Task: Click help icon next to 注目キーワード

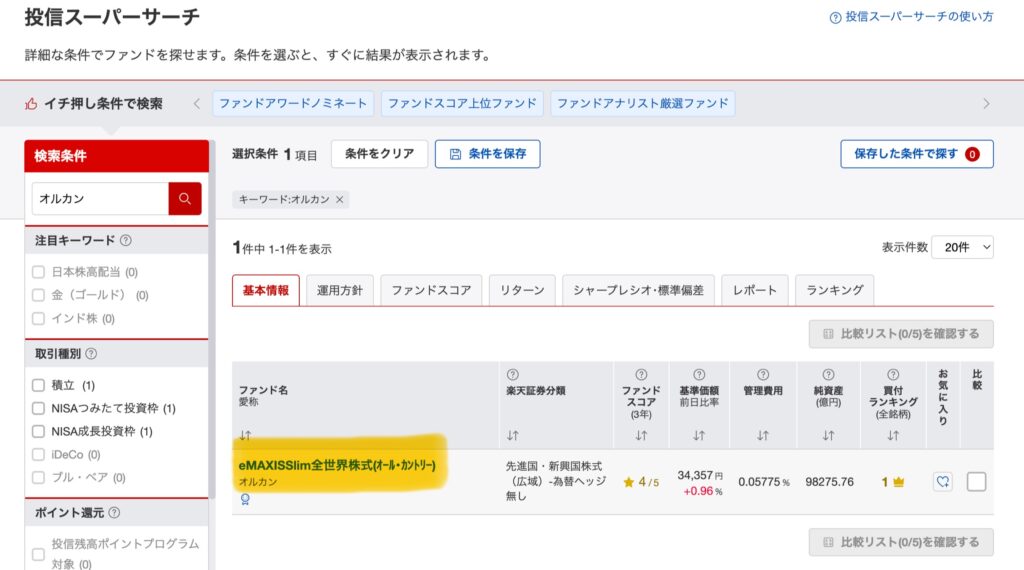Action: [x=125, y=241]
